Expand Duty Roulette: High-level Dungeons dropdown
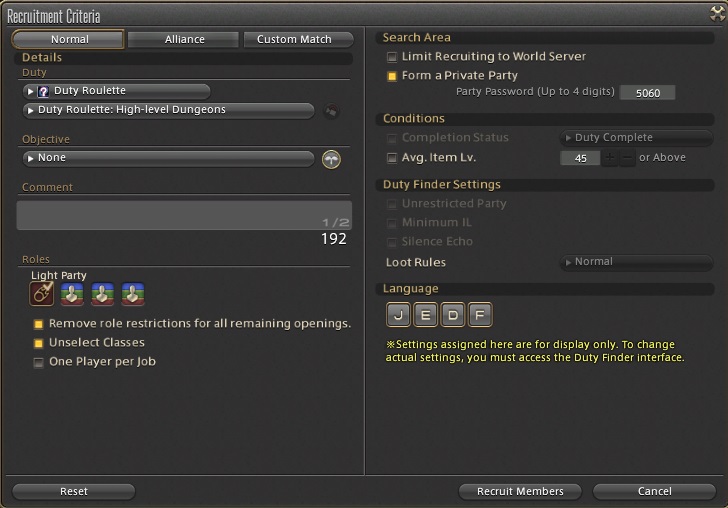This screenshot has width=728, height=508. pos(169,111)
